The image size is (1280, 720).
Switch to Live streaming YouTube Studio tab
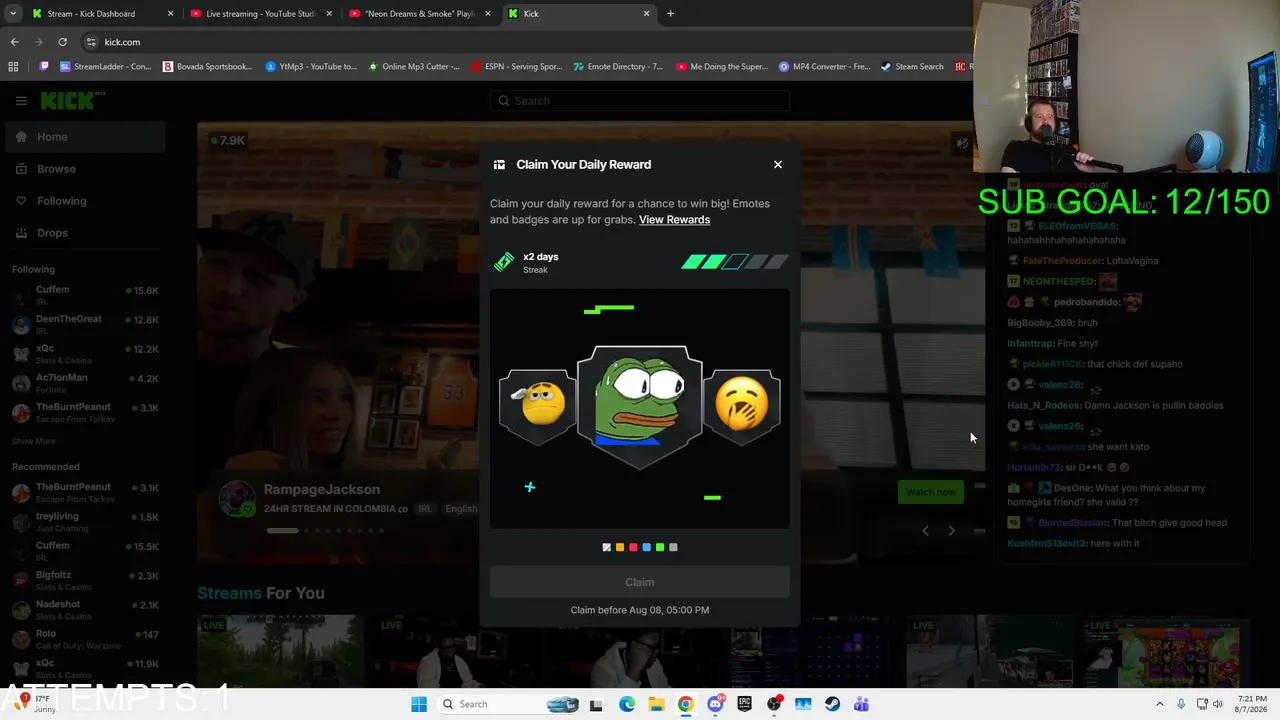[262, 14]
